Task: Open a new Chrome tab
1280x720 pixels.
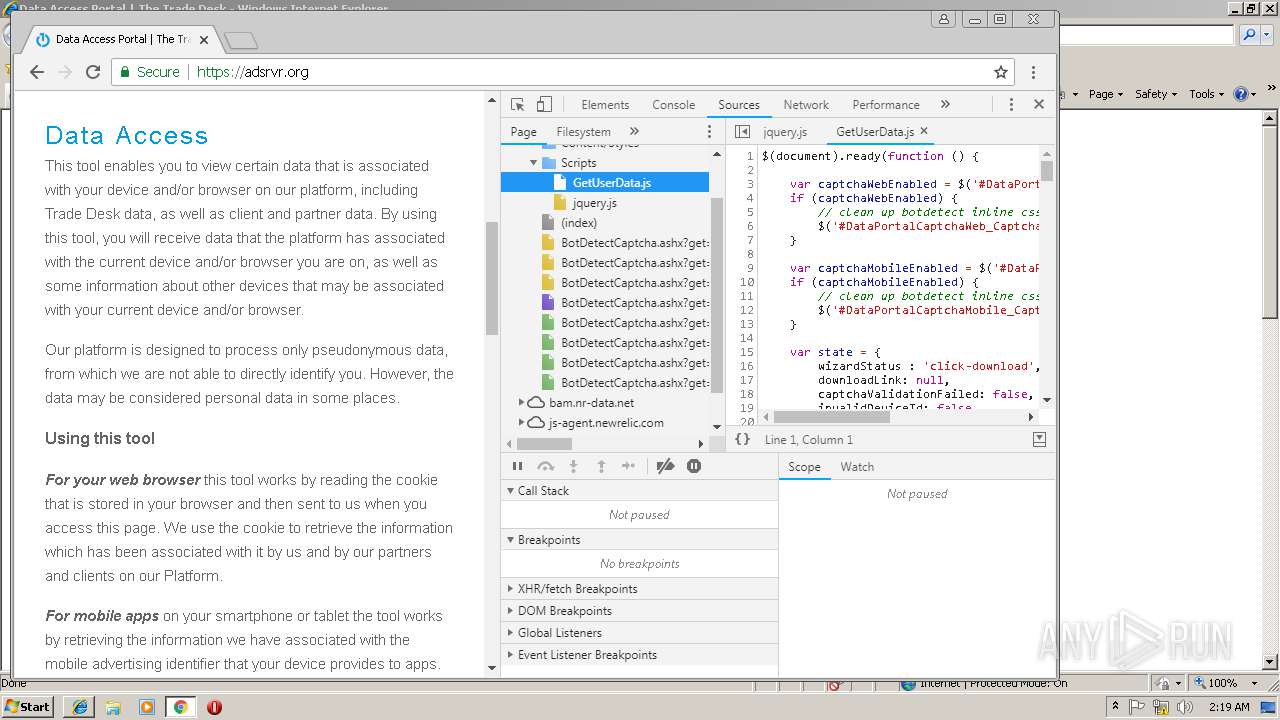Action: (241, 41)
